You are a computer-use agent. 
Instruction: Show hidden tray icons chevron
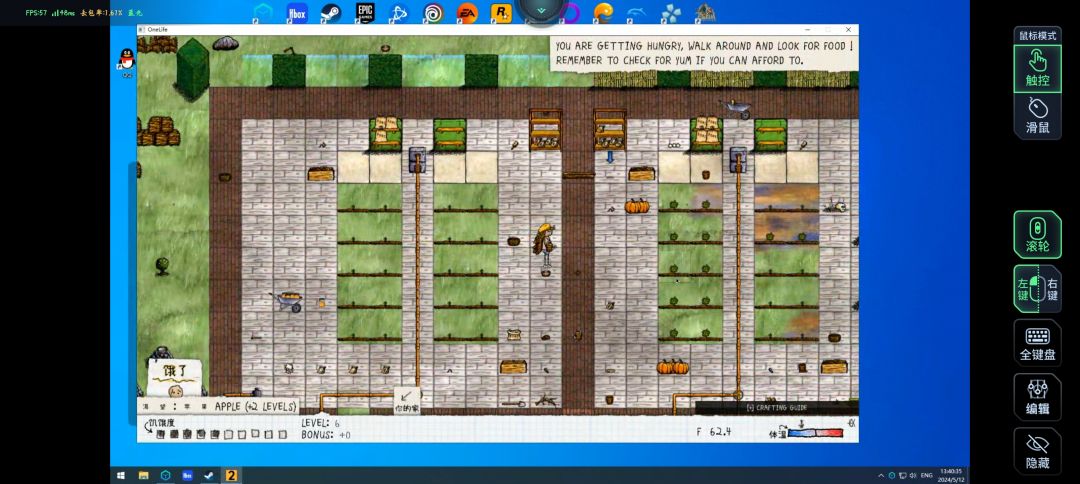point(881,475)
